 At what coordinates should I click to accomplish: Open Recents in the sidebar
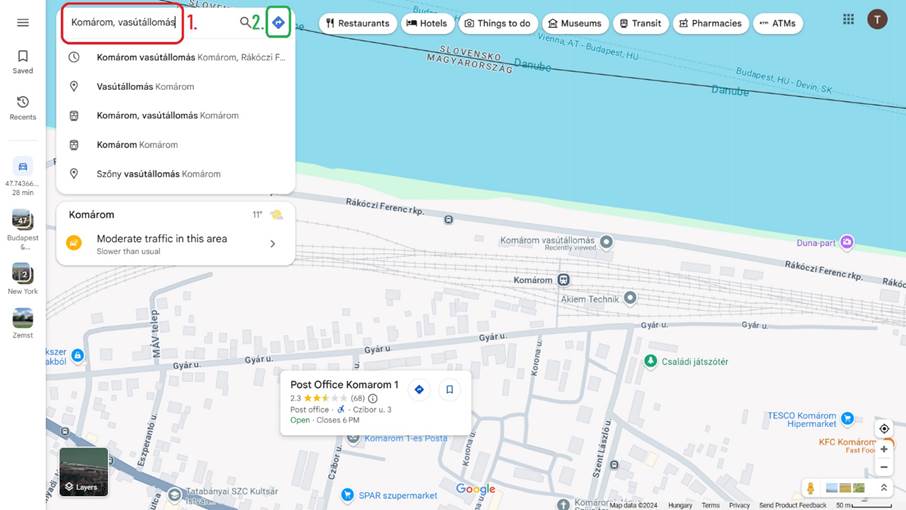(23, 108)
